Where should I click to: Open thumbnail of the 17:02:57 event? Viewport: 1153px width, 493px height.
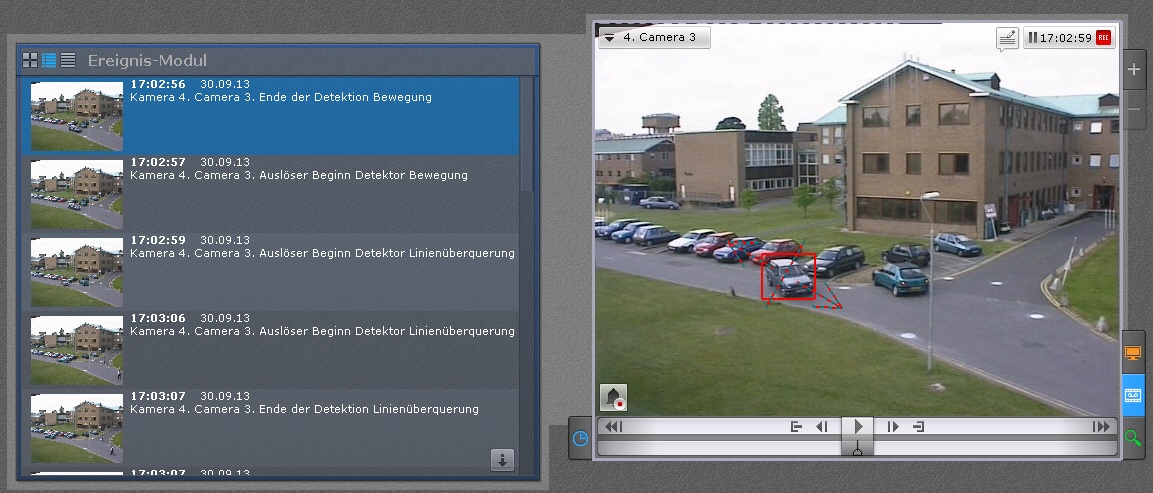tap(76, 194)
